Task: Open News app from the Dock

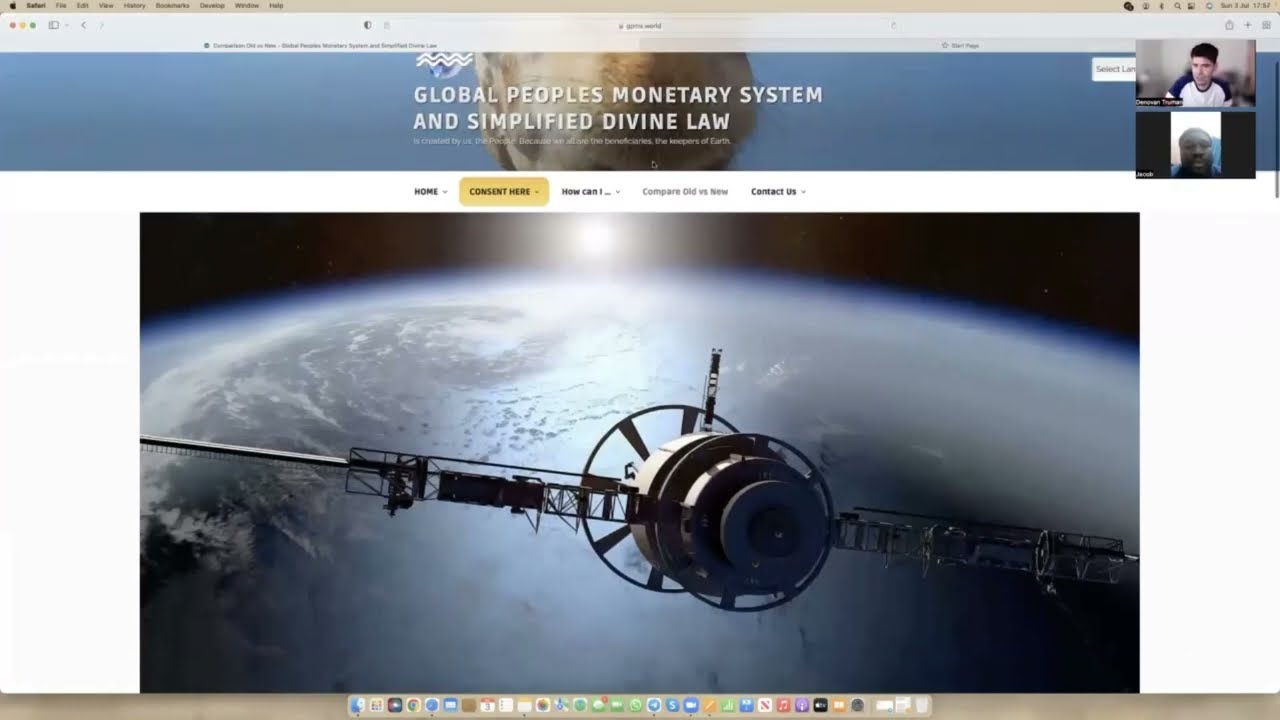Action: click(765, 705)
